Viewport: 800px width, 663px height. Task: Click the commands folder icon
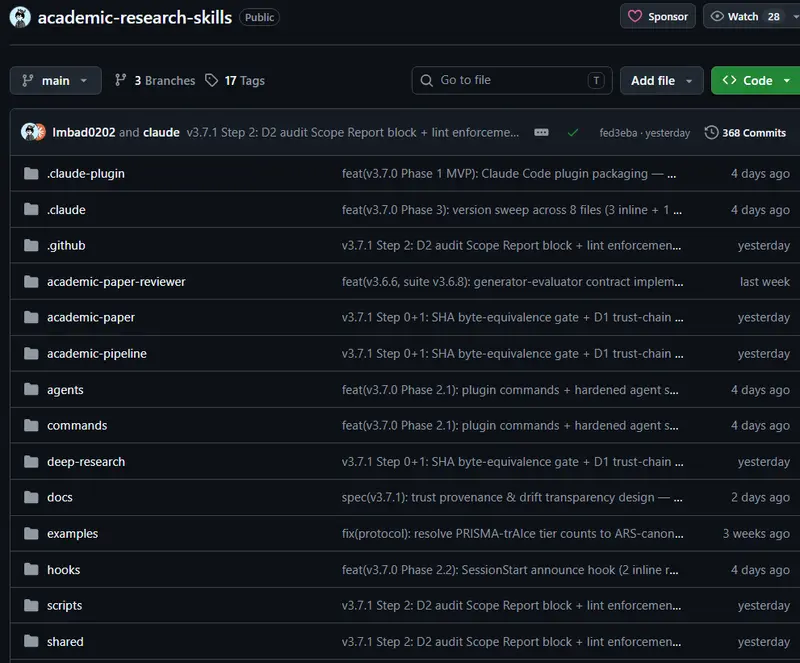click(x=31, y=425)
